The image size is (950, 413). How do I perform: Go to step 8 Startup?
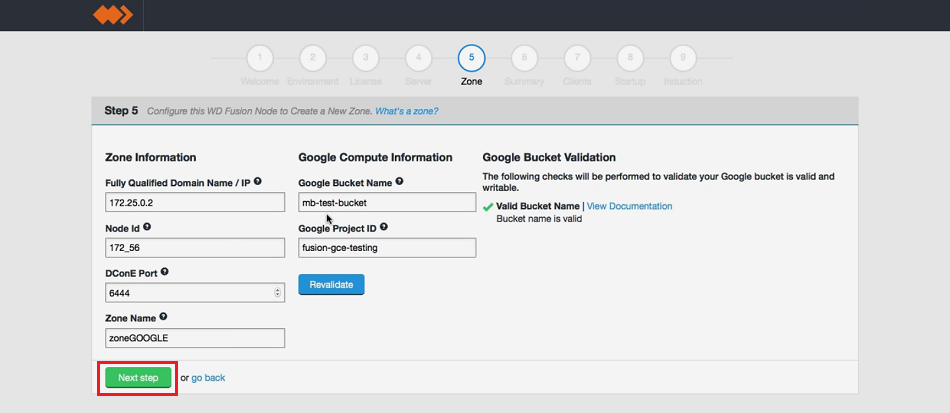tap(630, 58)
